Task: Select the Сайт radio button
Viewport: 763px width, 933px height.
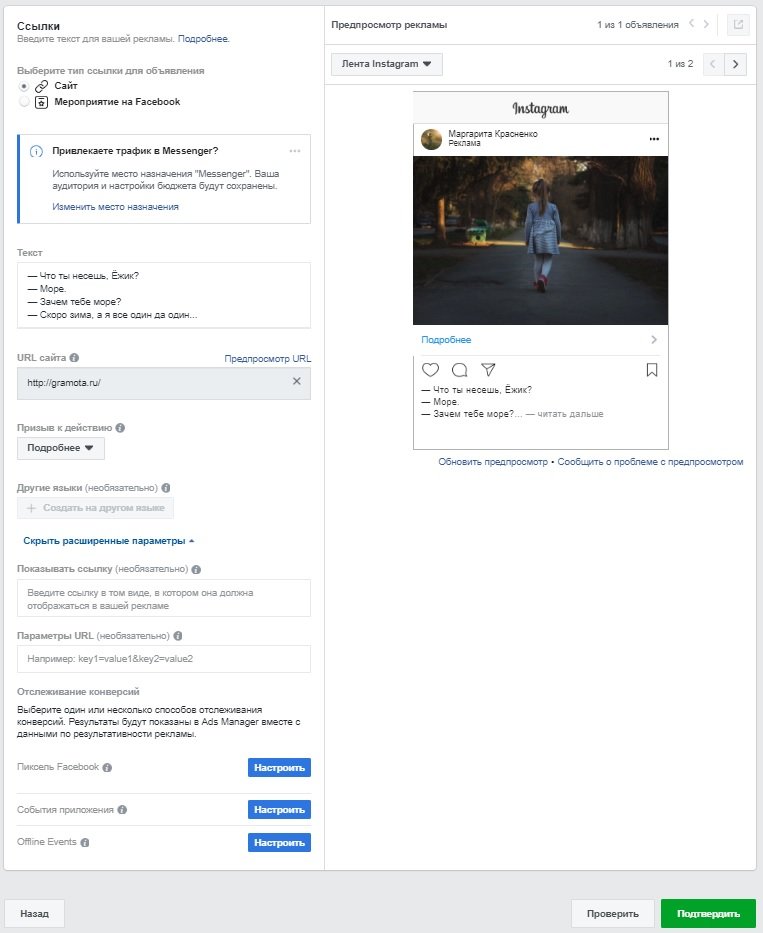Action: click(x=24, y=87)
